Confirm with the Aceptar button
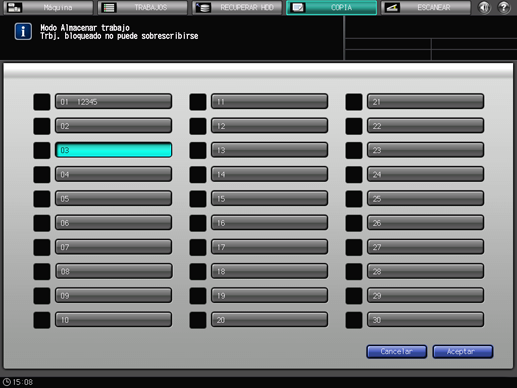This screenshot has height=388, width=517. [463, 352]
